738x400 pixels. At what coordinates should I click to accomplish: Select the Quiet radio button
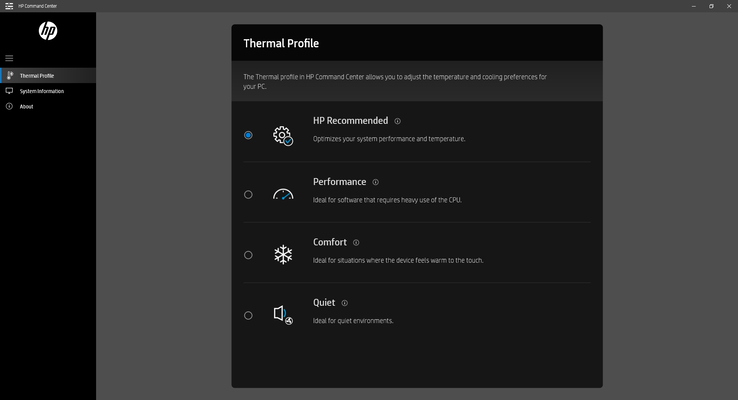click(x=248, y=315)
